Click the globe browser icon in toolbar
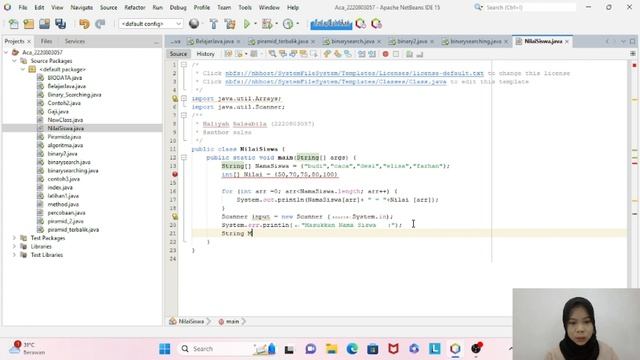This screenshot has width=640, height=360. pos(194,24)
